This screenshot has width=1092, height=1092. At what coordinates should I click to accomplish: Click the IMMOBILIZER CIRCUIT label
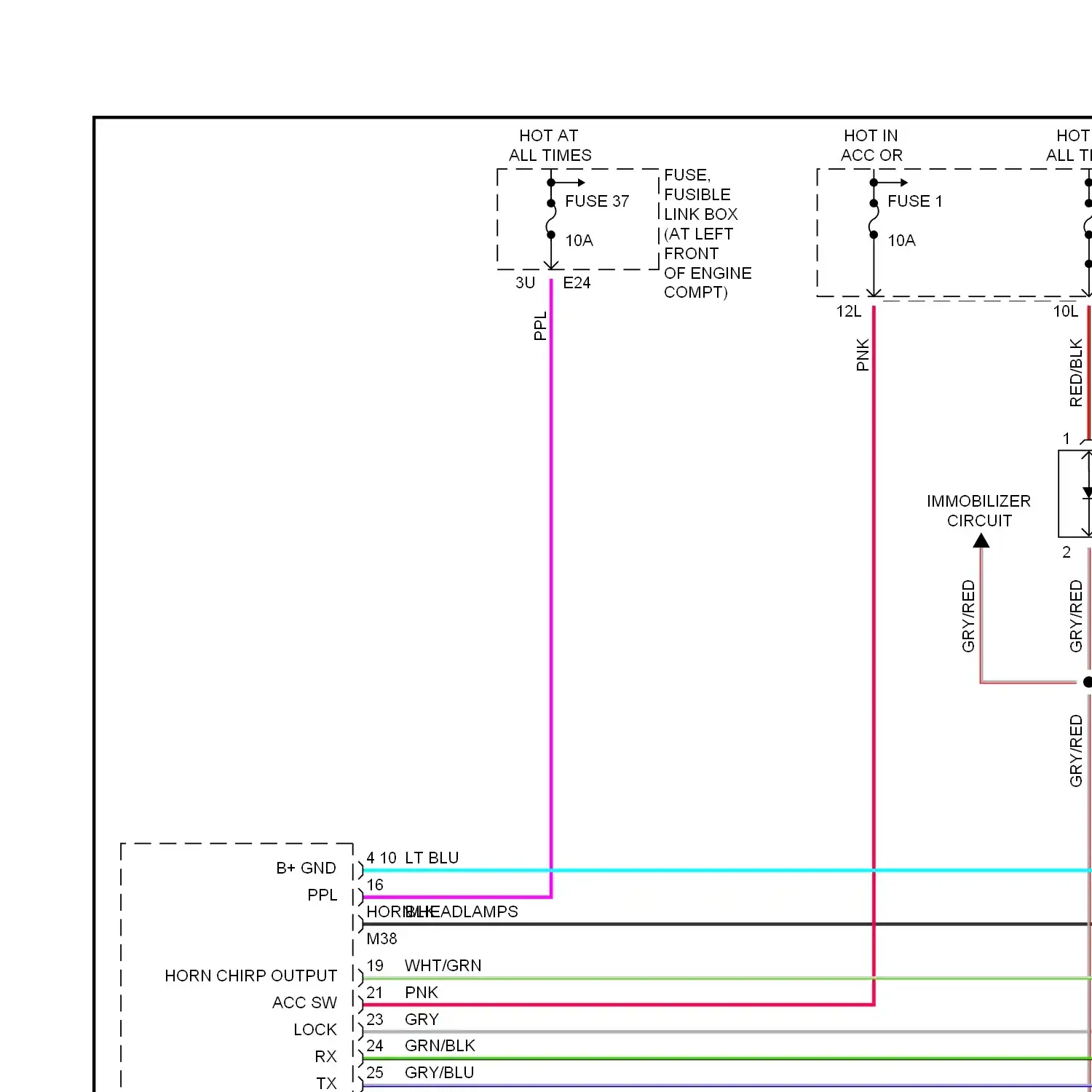point(978,511)
